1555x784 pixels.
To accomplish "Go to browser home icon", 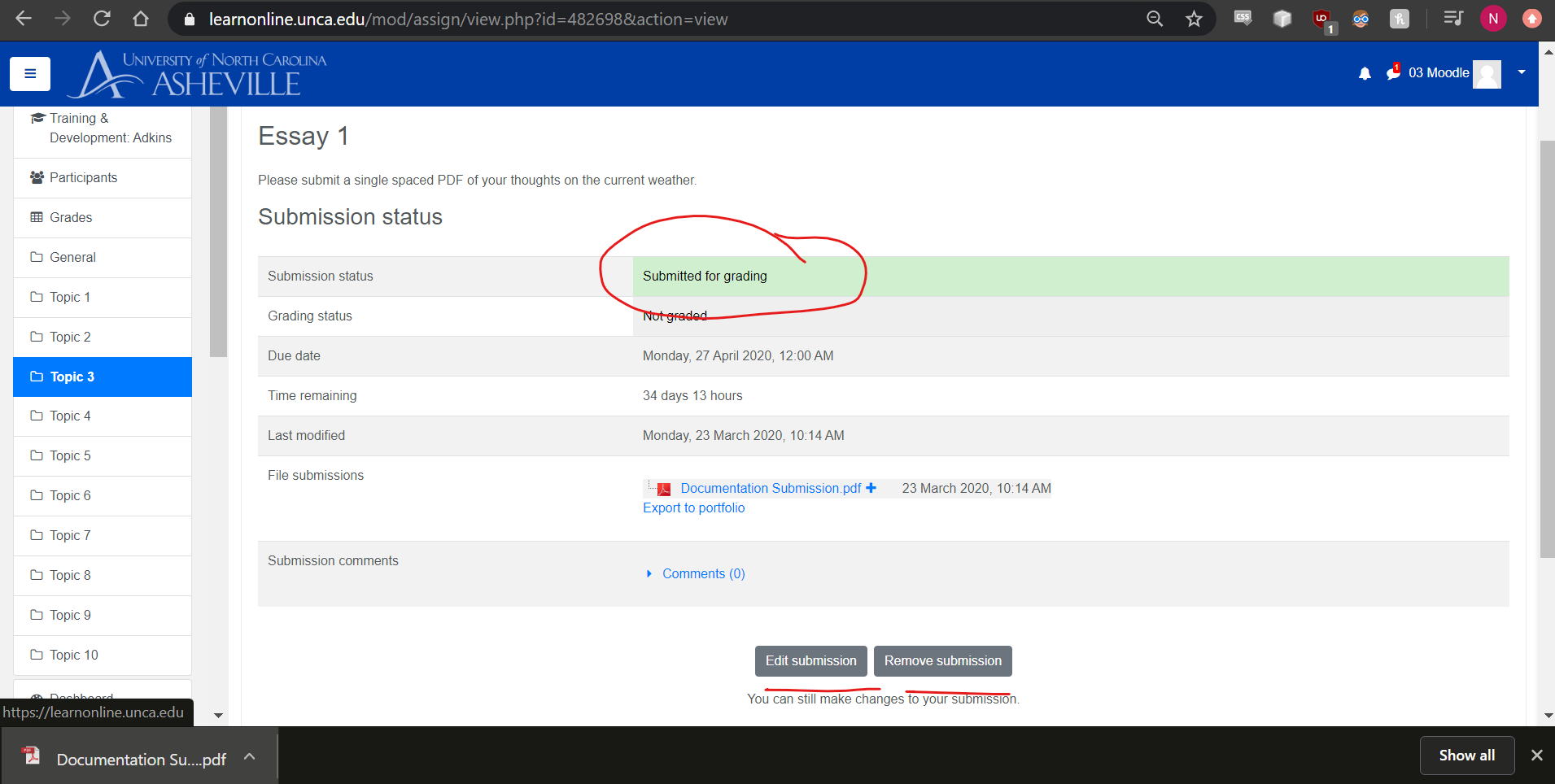I will pyautogui.click(x=141, y=19).
